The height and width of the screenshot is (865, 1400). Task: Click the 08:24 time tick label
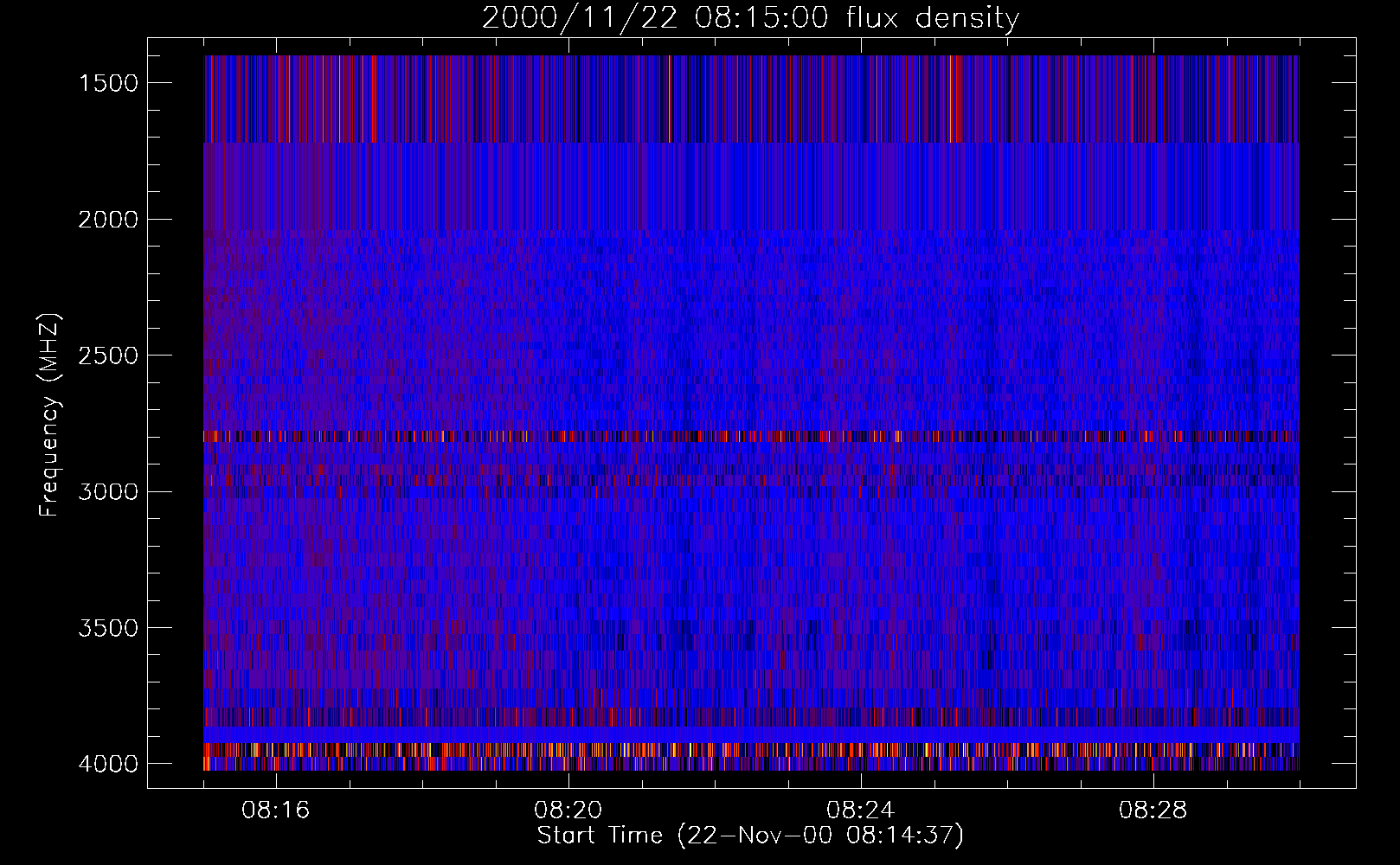(x=860, y=811)
